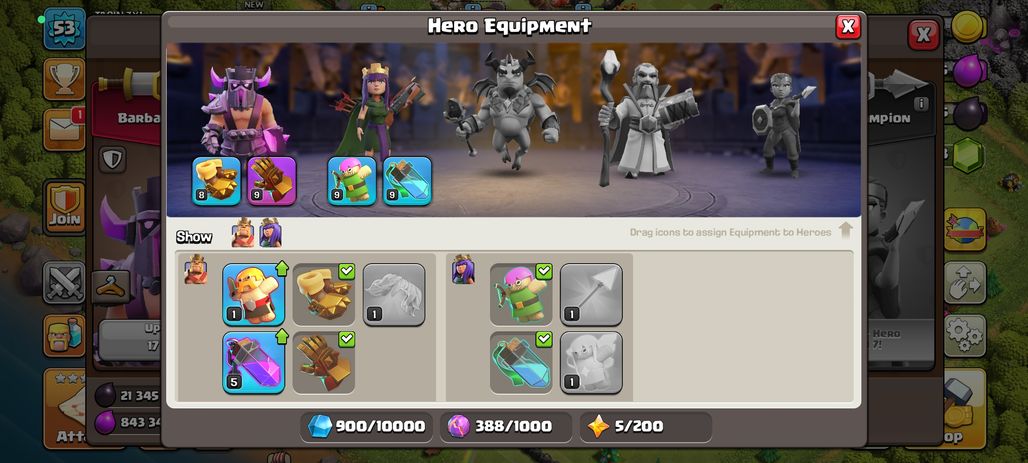This screenshot has width=1028, height=463.
Task: Click the shiny ore 900/10000 counter
Action: pyautogui.click(x=366, y=427)
